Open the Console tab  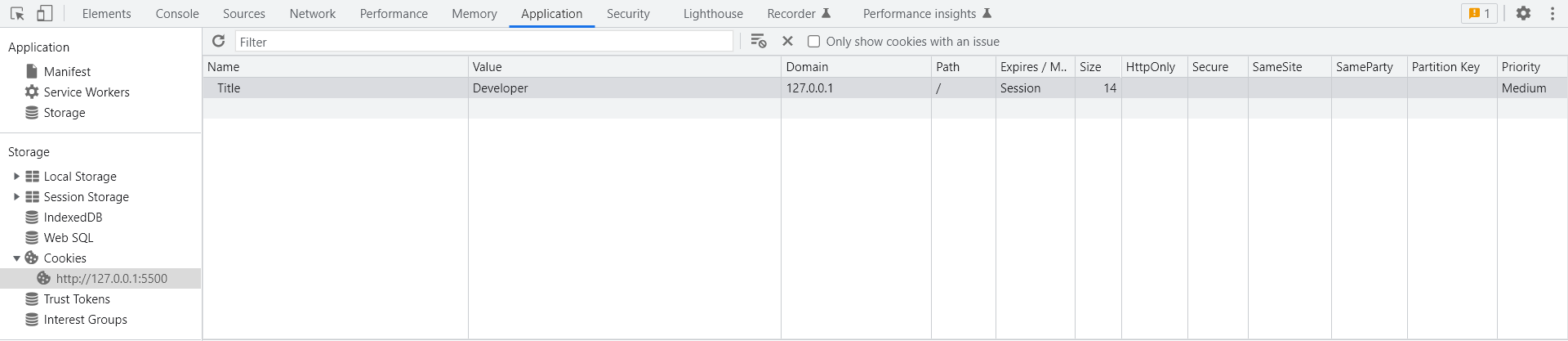click(177, 14)
